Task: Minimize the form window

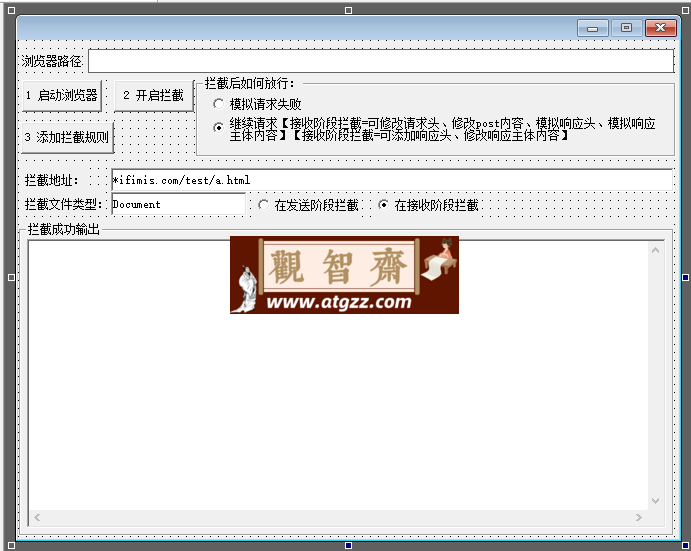Action: tap(592, 28)
